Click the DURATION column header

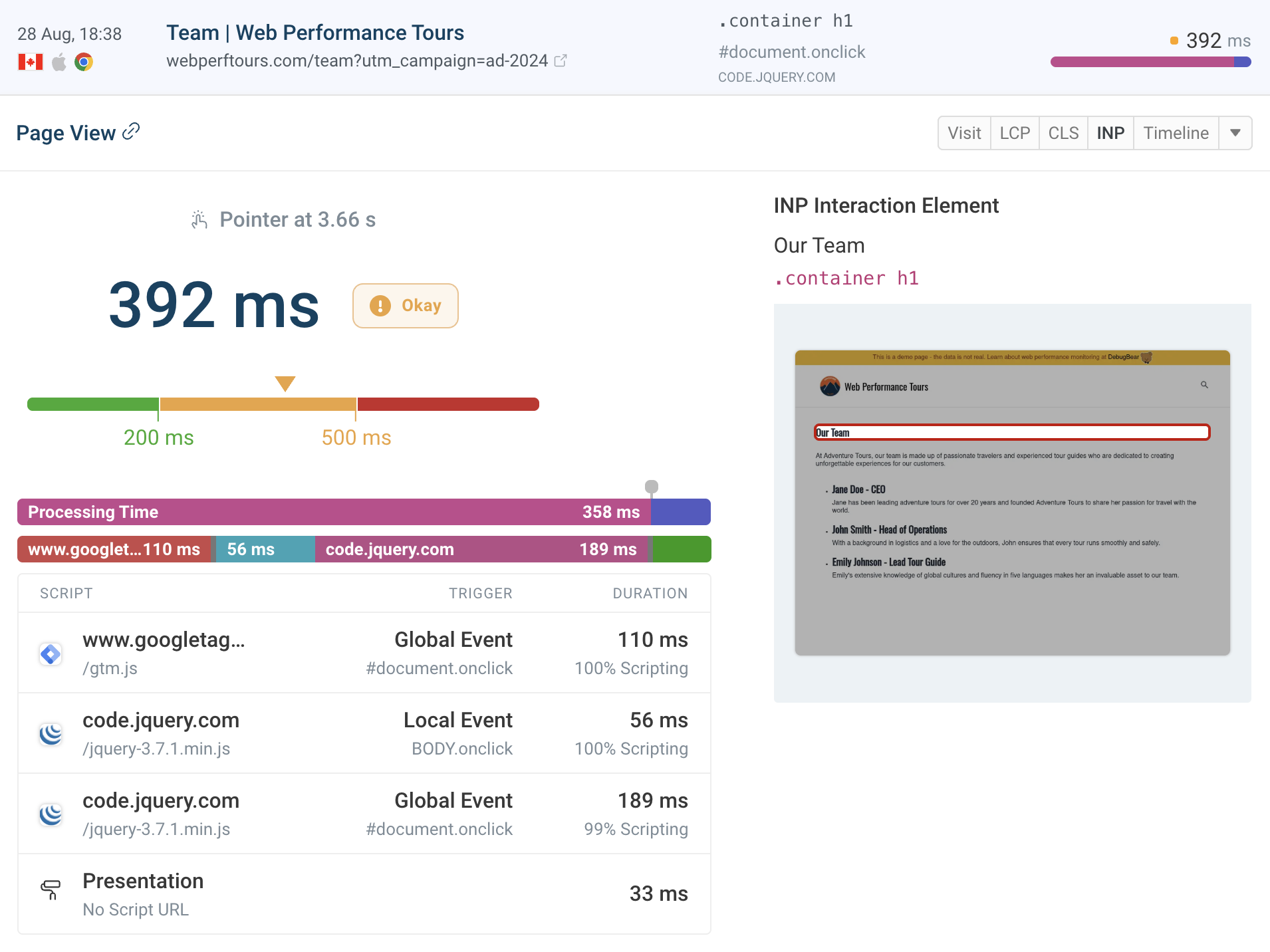tap(650, 593)
